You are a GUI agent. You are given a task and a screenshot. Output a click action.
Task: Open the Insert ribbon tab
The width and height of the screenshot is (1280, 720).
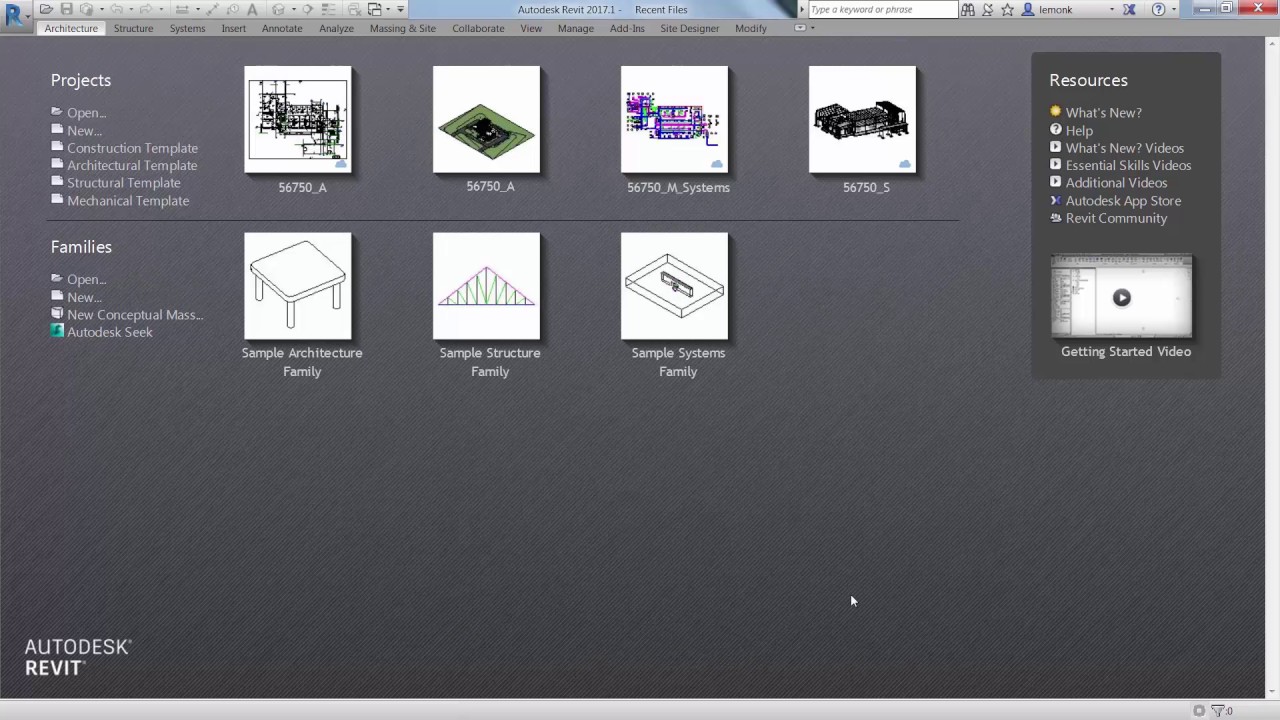pyautogui.click(x=234, y=28)
